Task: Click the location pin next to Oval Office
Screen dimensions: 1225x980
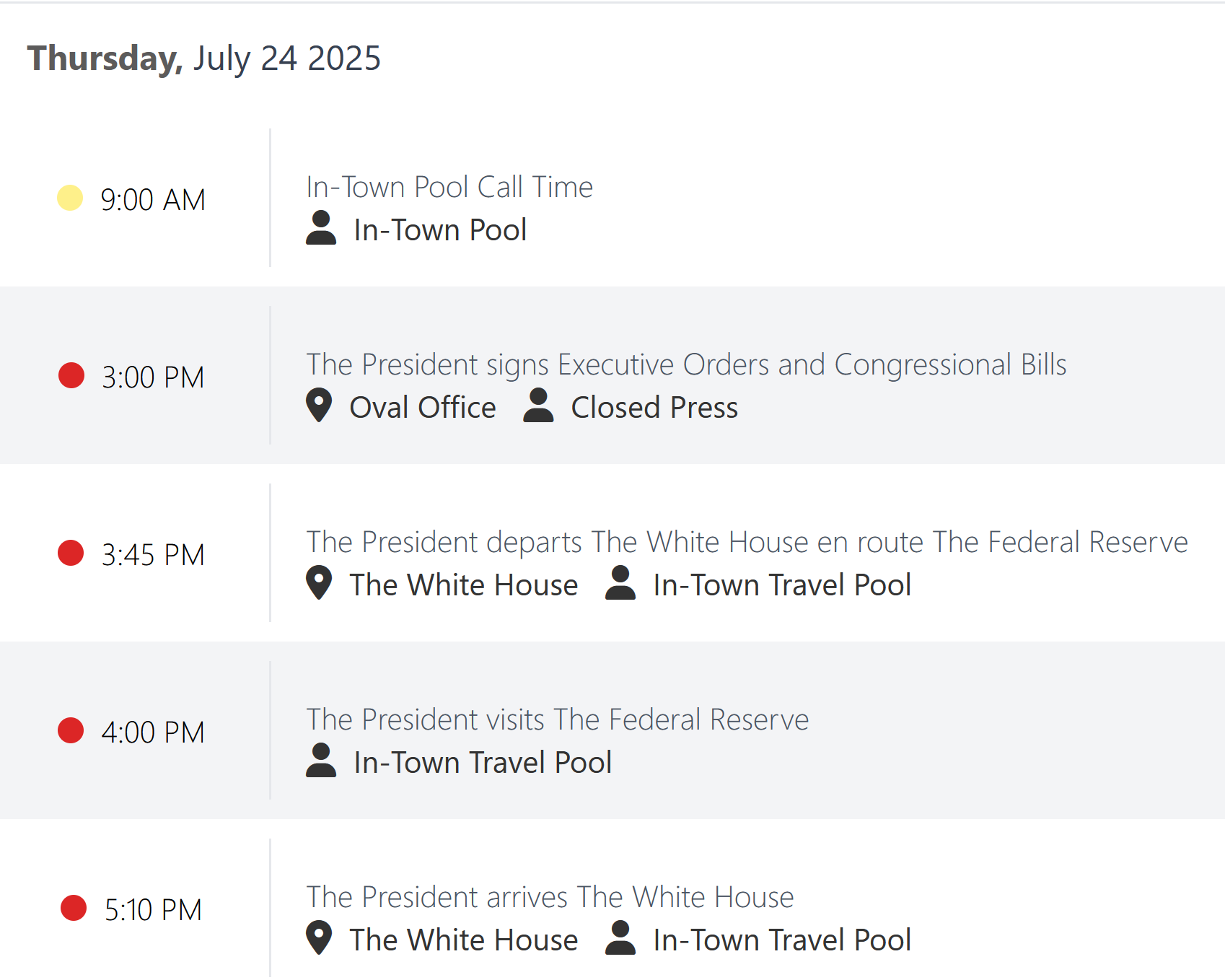Action: click(319, 406)
